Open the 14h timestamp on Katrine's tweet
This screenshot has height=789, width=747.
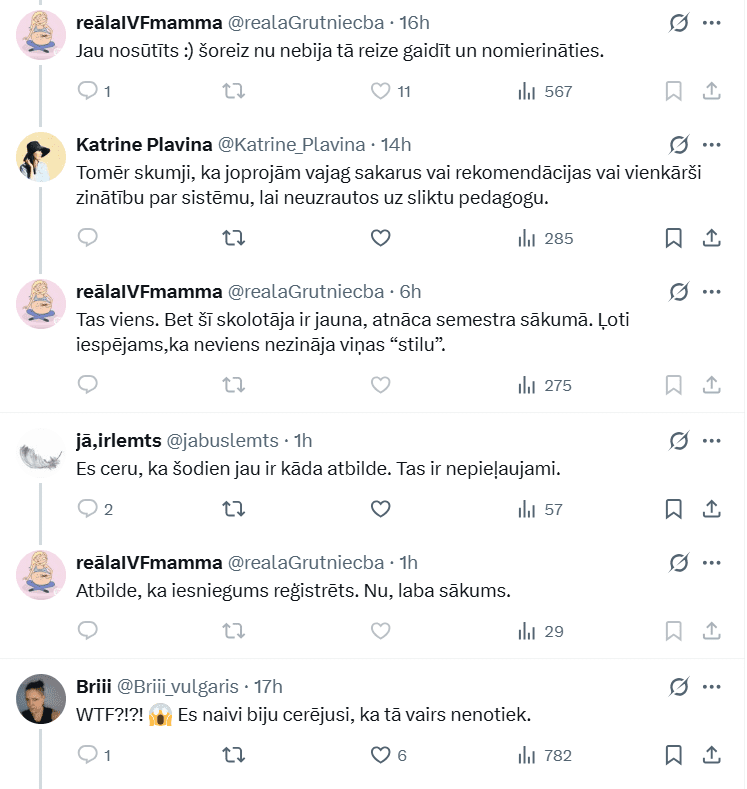pos(396,145)
